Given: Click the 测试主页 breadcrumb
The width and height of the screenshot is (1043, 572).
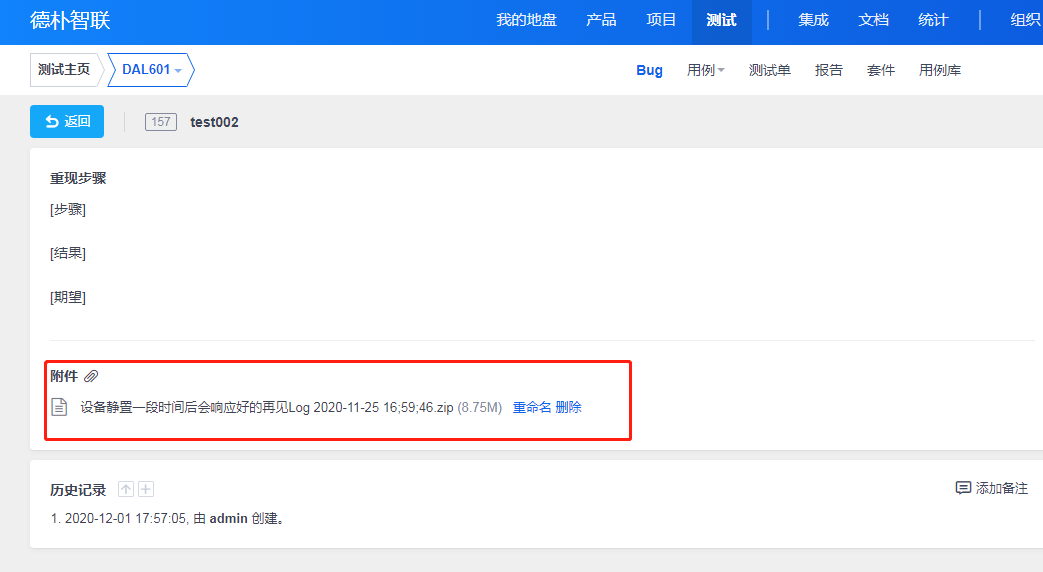Looking at the screenshot, I should (x=64, y=70).
